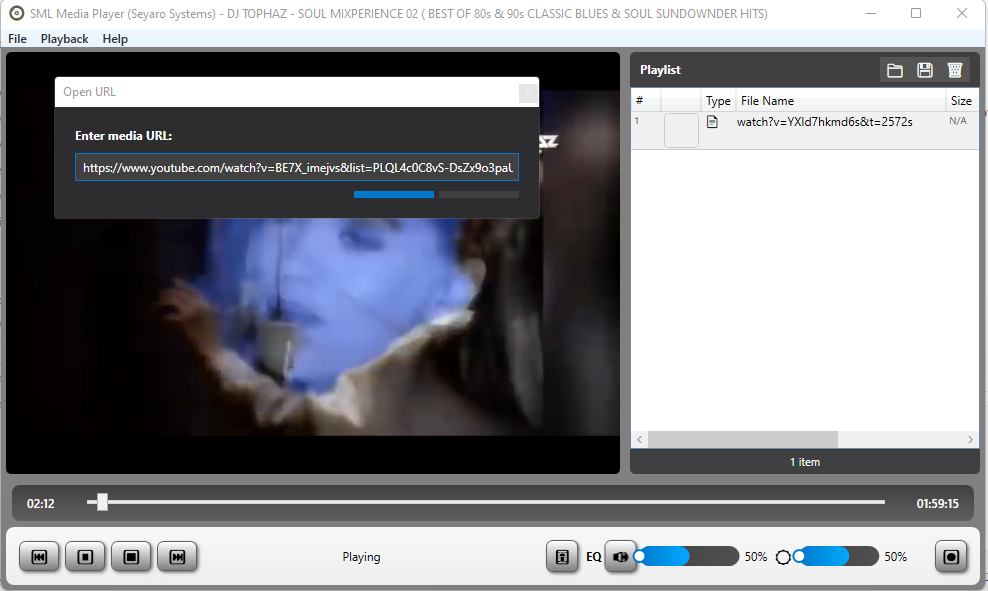988x591 pixels.
Task: Click the record icon at the far right
Action: point(950,556)
